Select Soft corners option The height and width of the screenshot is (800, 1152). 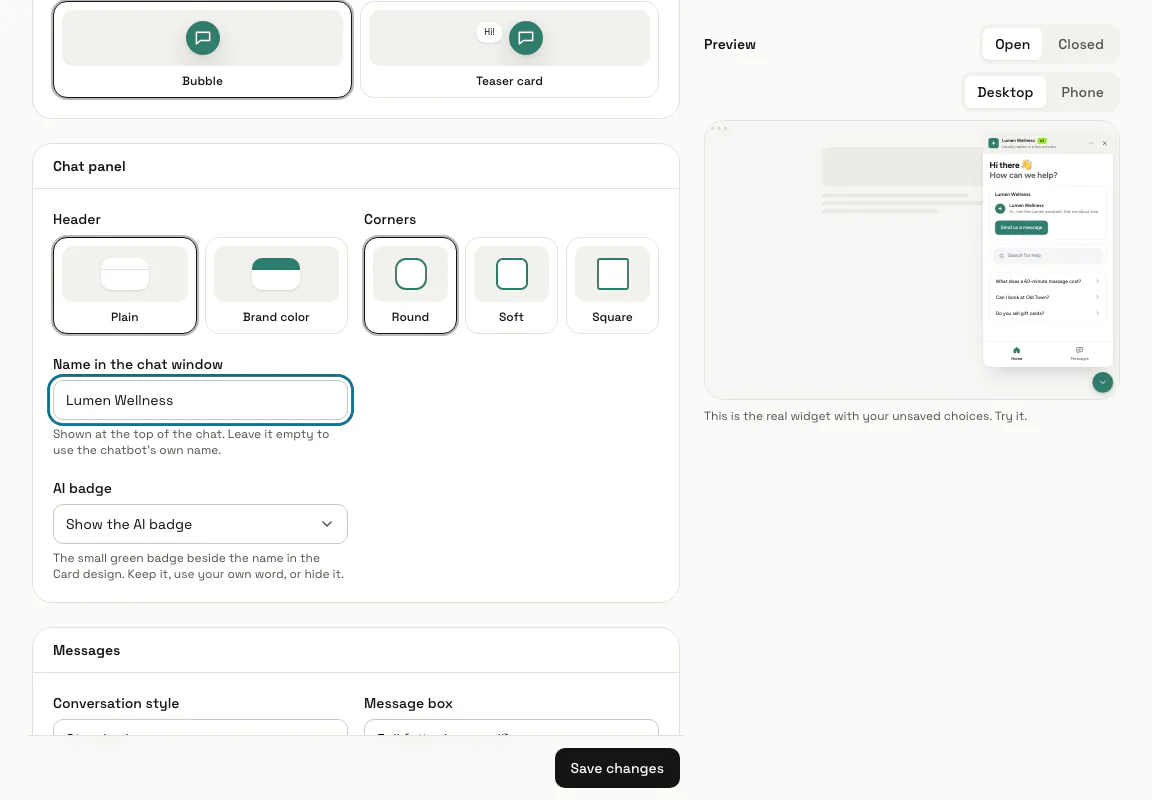511,285
